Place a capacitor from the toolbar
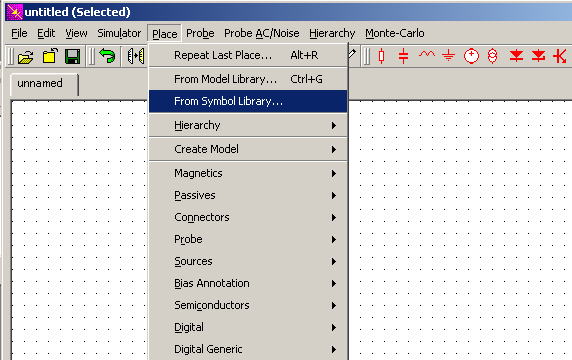 [403, 56]
